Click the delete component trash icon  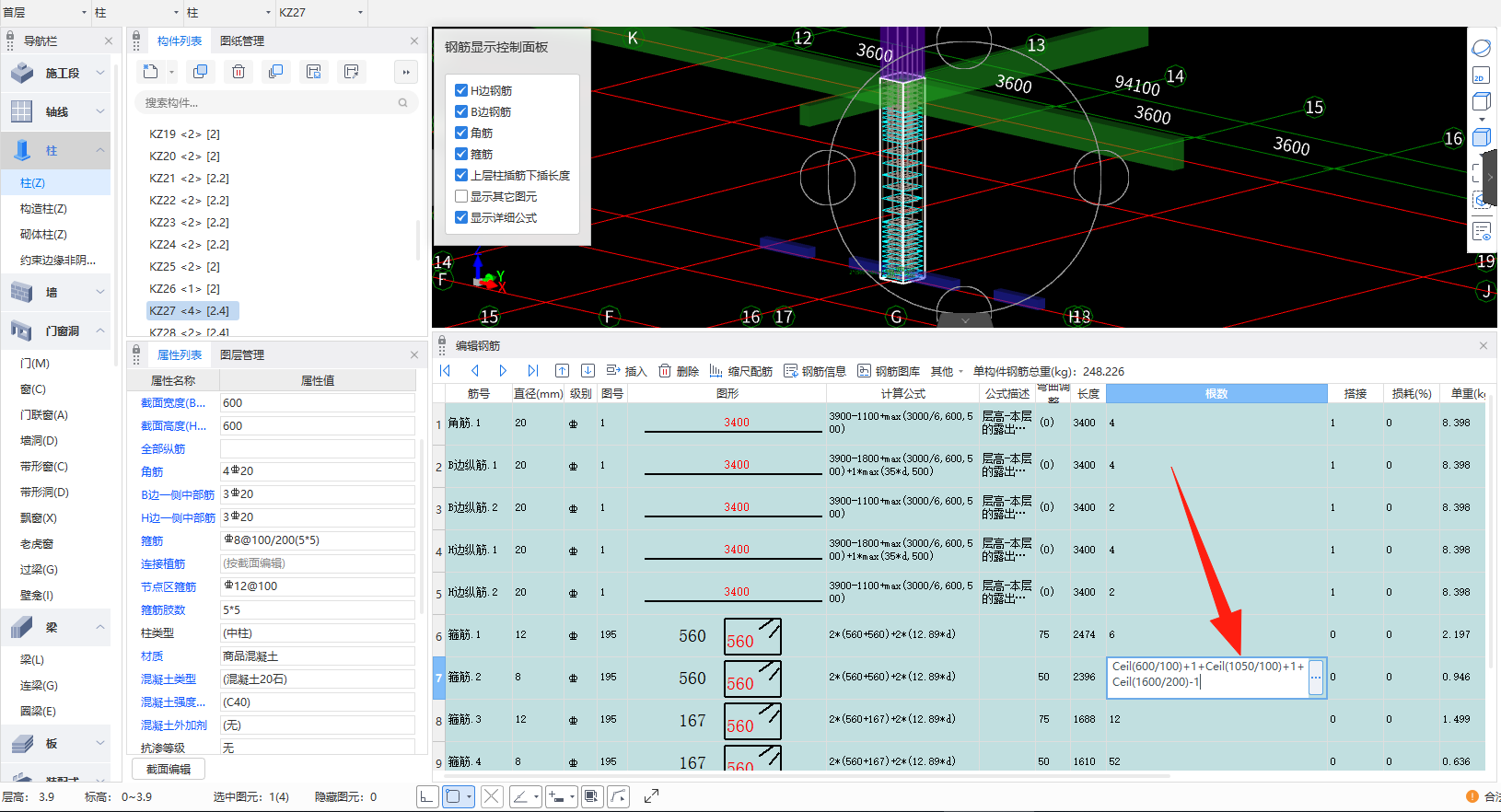click(238, 72)
